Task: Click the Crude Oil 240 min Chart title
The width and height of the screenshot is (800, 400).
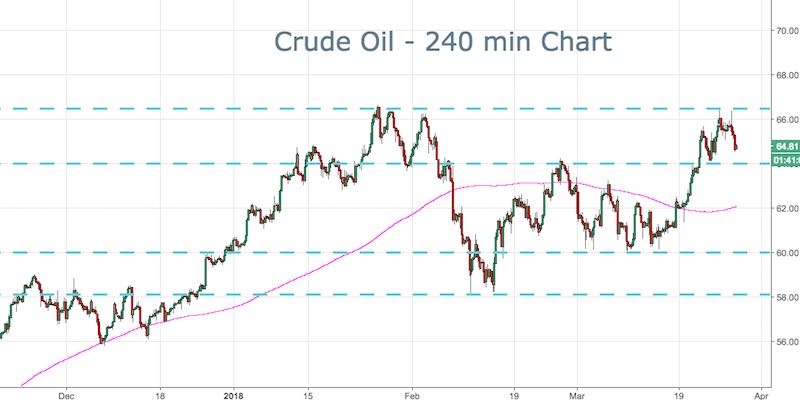Action: (x=441, y=43)
